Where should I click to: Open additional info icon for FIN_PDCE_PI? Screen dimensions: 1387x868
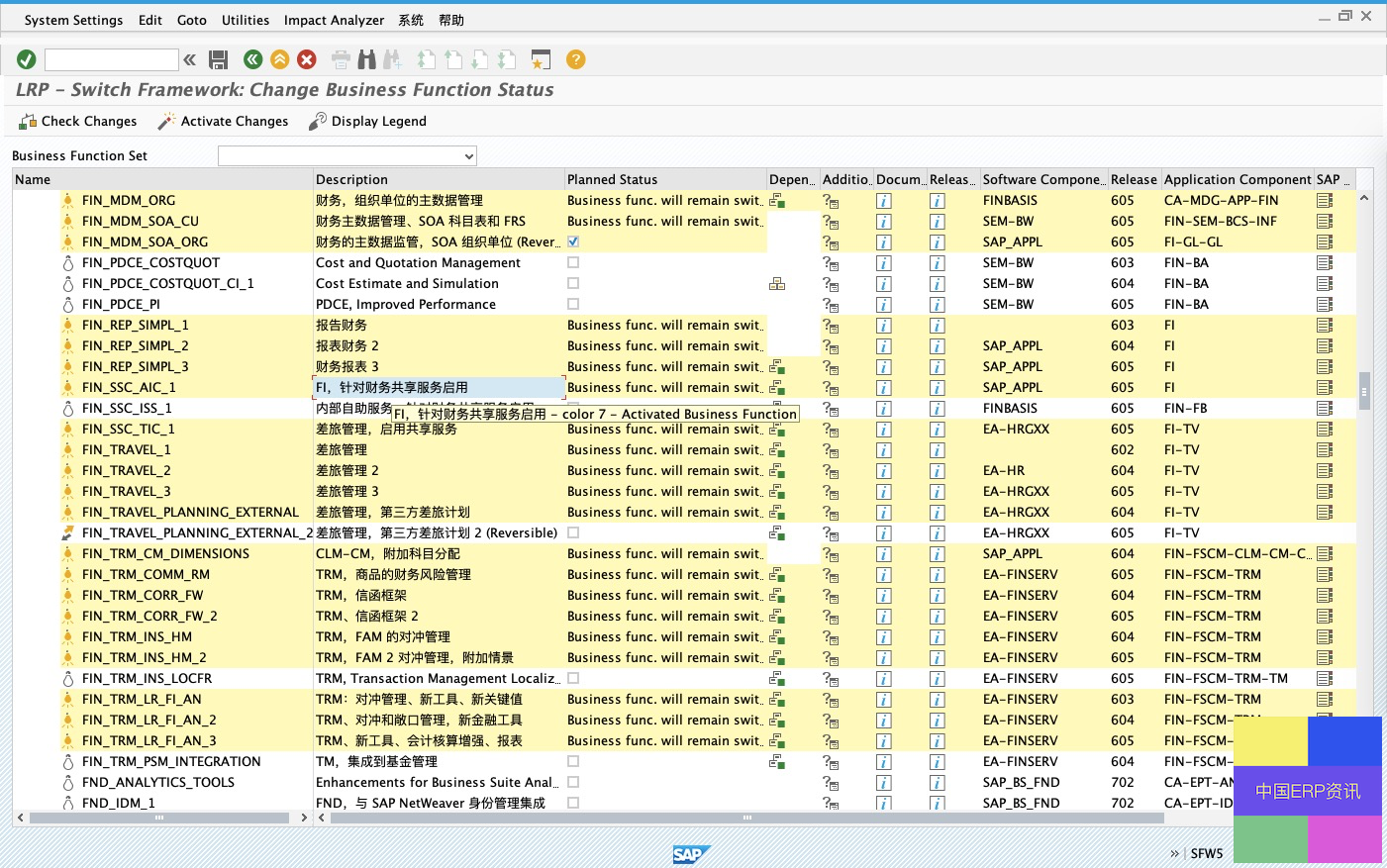831,305
